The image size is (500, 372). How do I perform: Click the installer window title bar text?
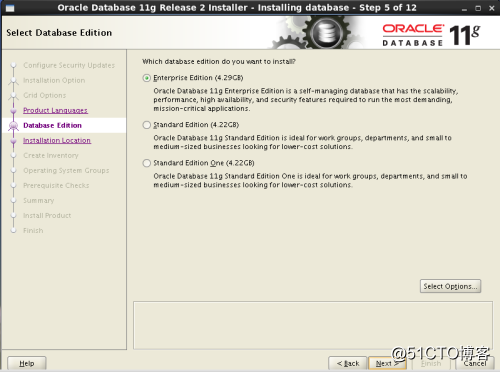(x=237, y=8)
